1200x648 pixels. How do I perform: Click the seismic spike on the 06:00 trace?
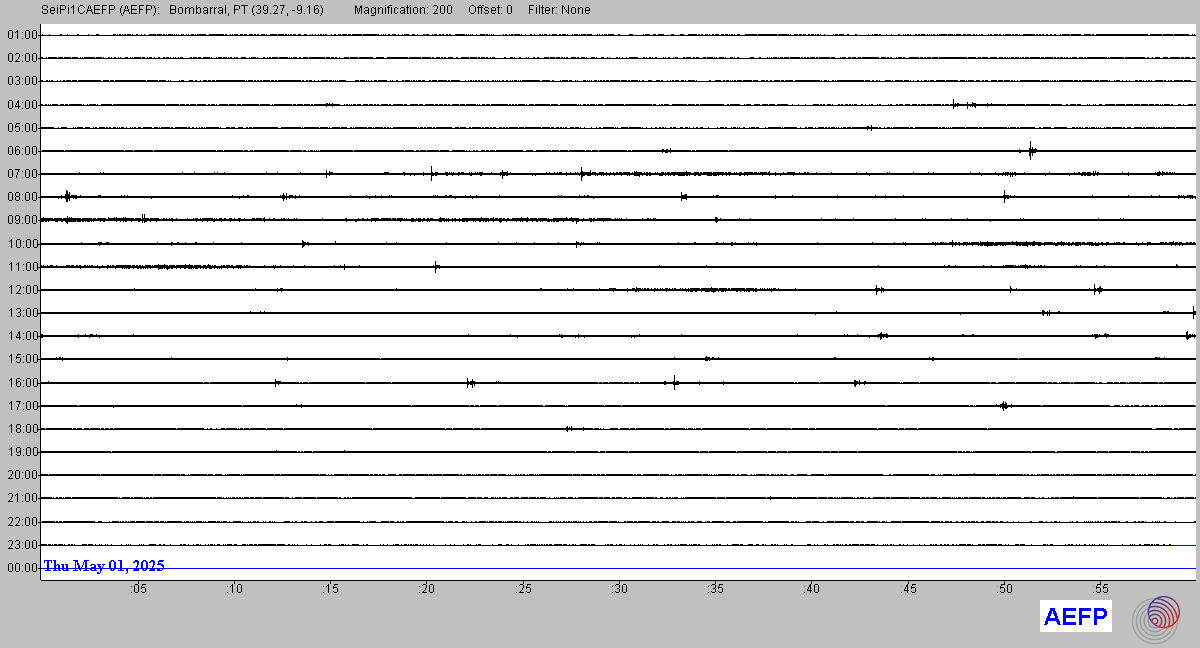pos(1031,151)
